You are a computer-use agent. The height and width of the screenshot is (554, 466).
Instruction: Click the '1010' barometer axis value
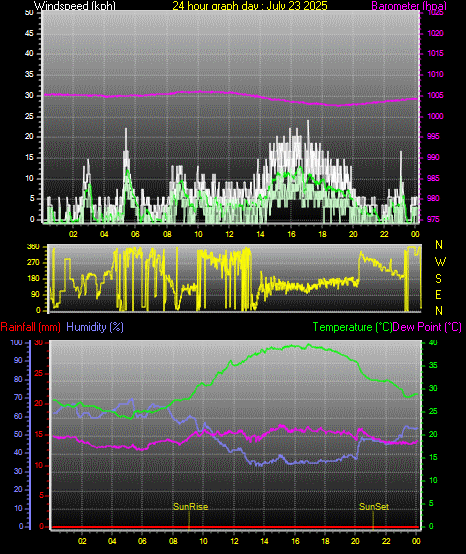[435, 75]
